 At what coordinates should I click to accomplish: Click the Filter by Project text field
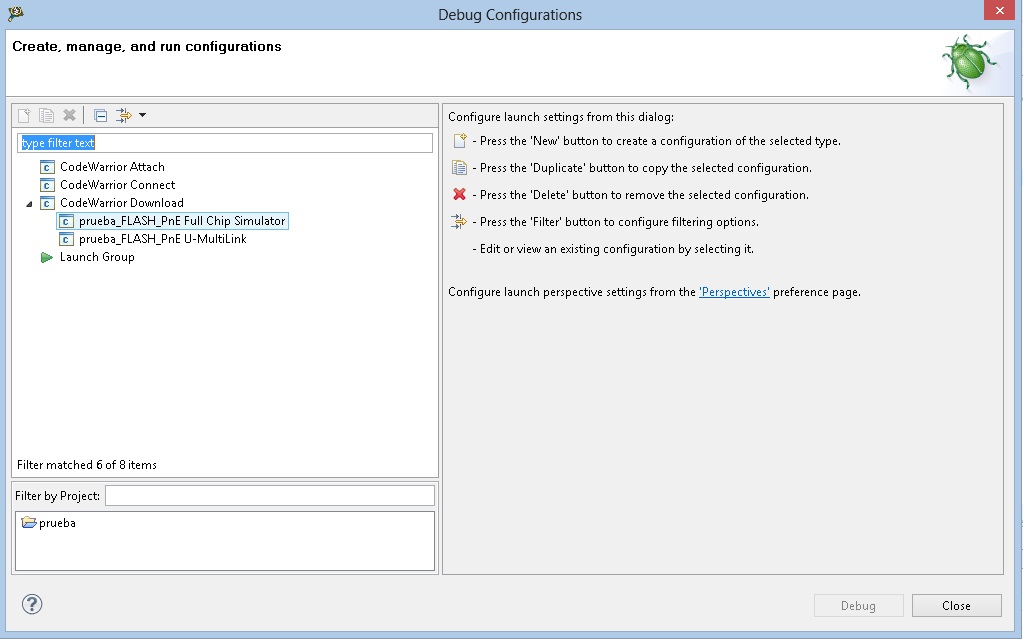coord(269,496)
